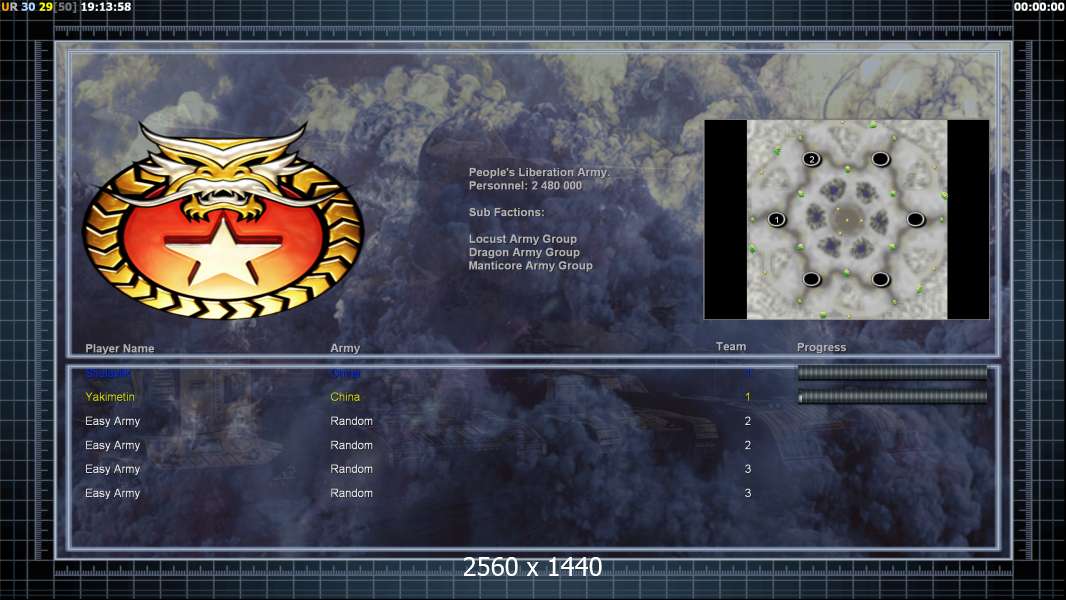This screenshot has width=1066, height=600.
Task: Select start position 1 marker on map
Action: 776,219
